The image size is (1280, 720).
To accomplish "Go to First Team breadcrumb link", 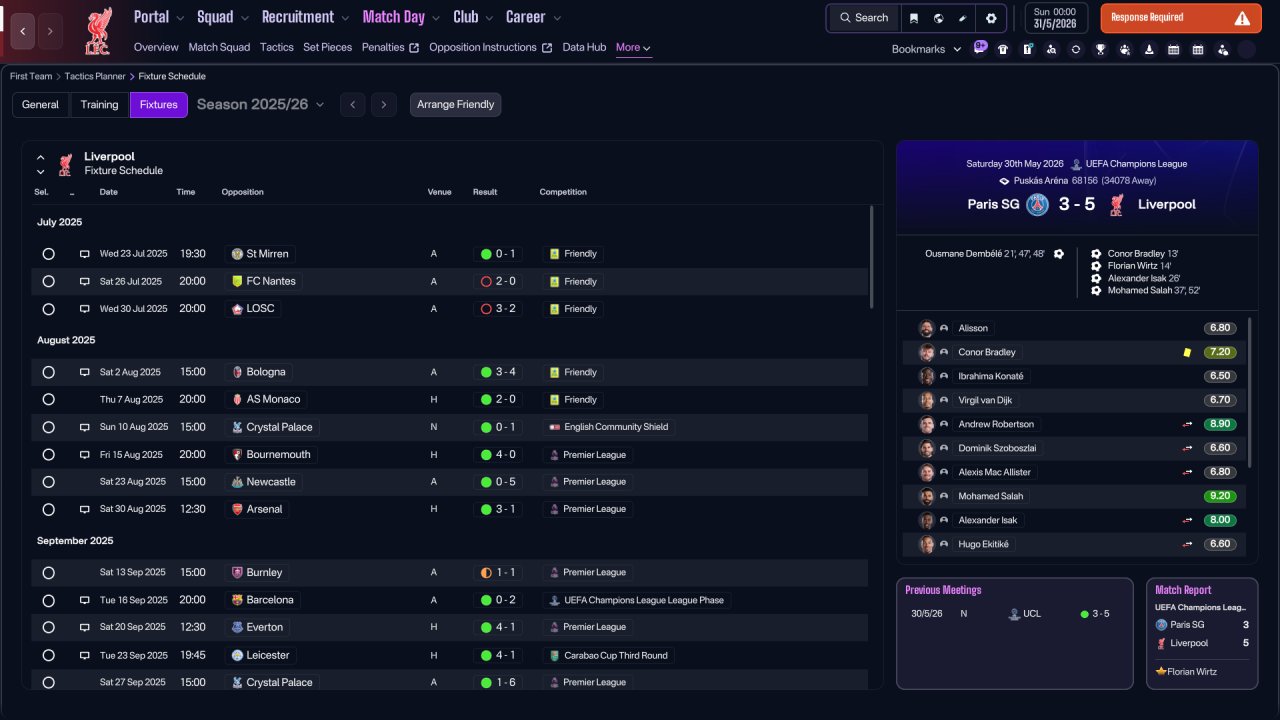I will pos(33,76).
